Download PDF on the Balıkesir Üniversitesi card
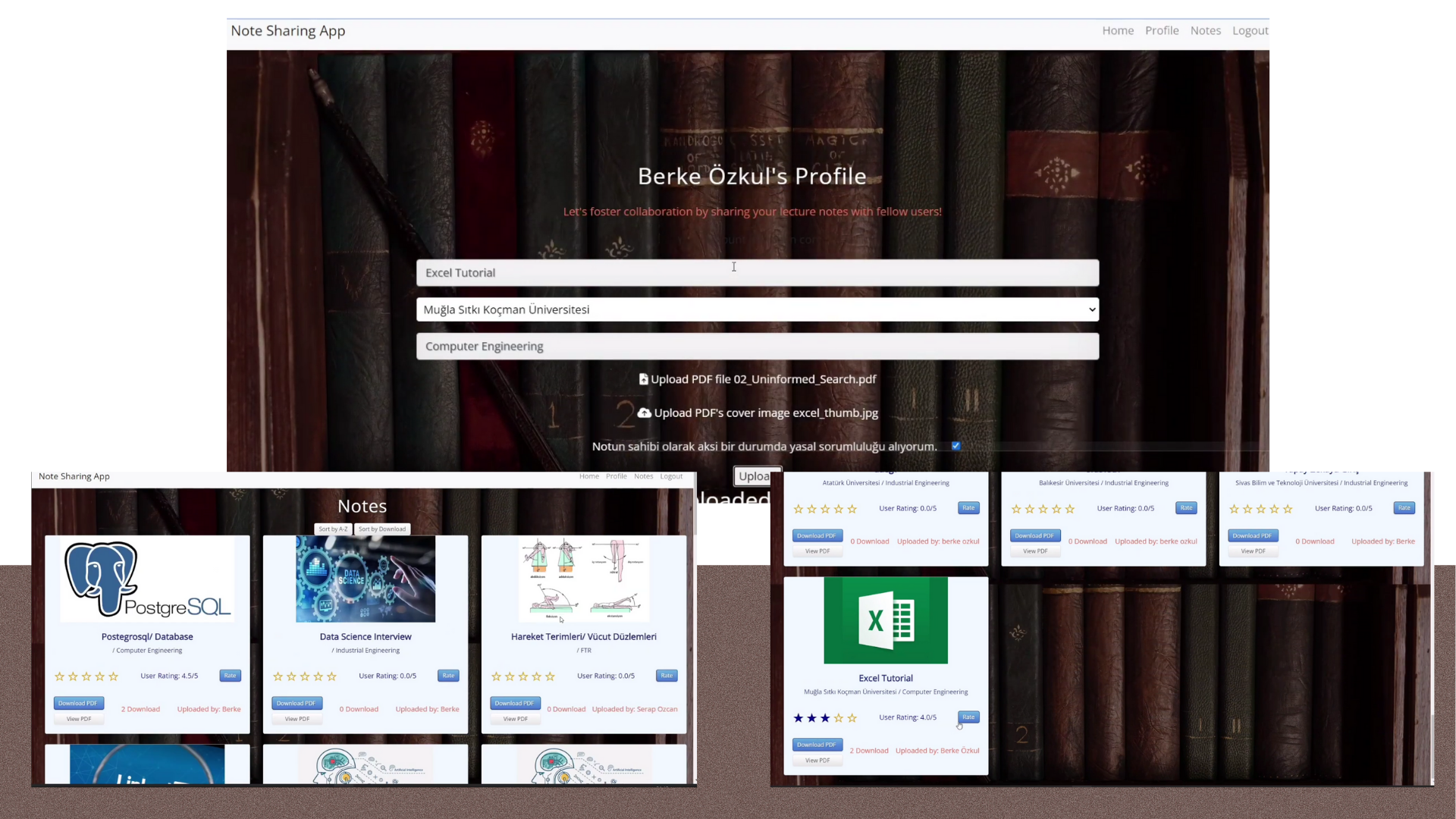The width and height of the screenshot is (1456, 819). click(x=1034, y=536)
